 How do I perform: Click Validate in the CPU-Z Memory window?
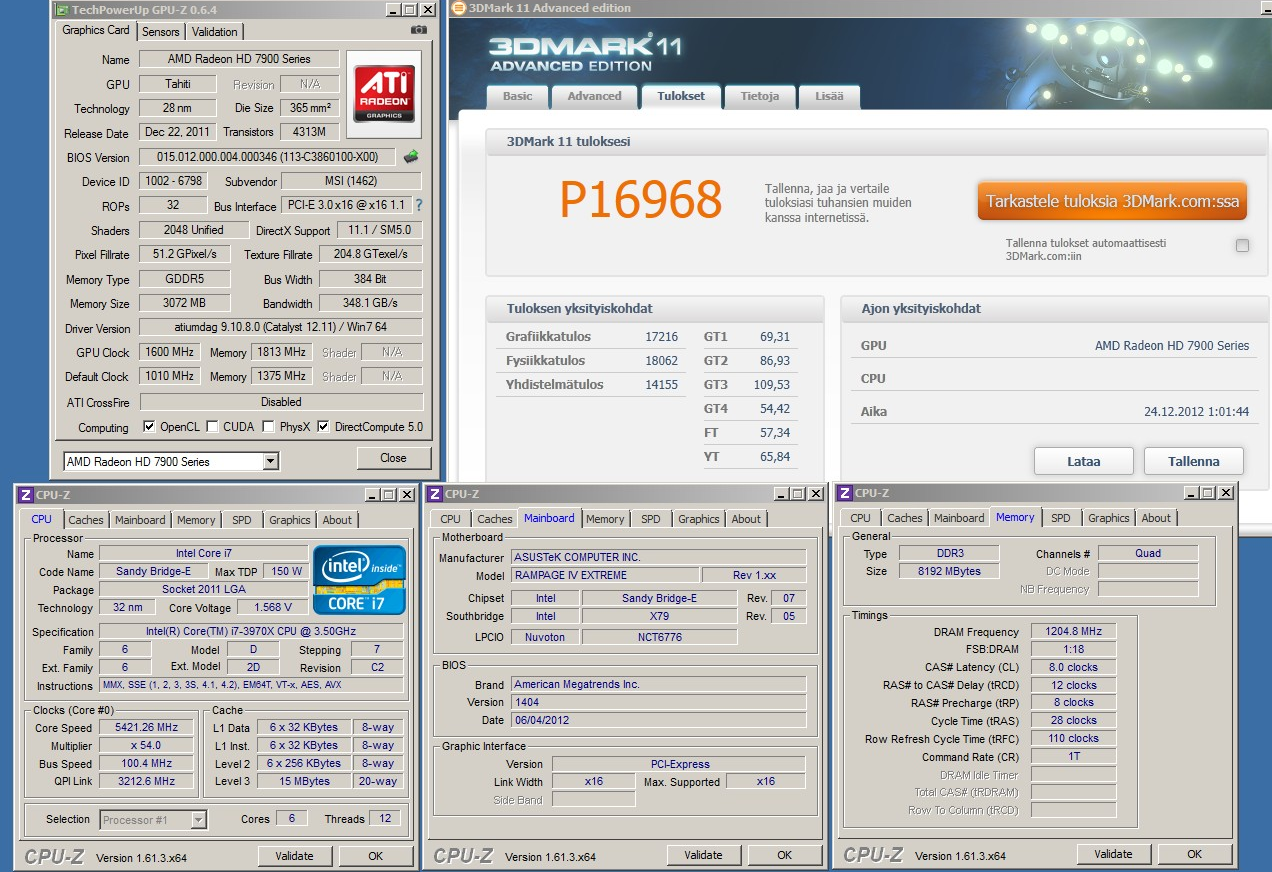pyautogui.click(x=1113, y=854)
